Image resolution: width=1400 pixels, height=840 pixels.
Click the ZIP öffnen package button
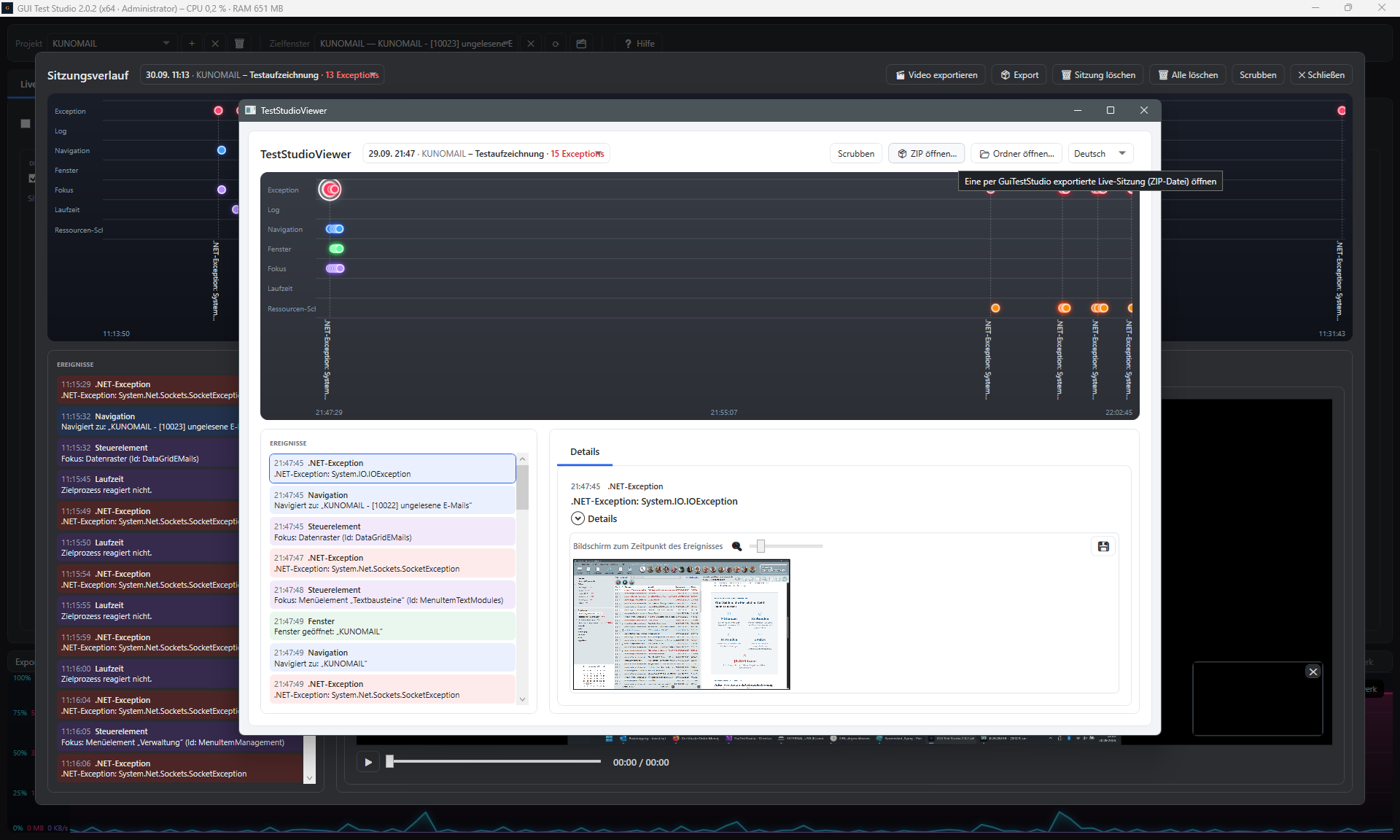tap(927, 154)
